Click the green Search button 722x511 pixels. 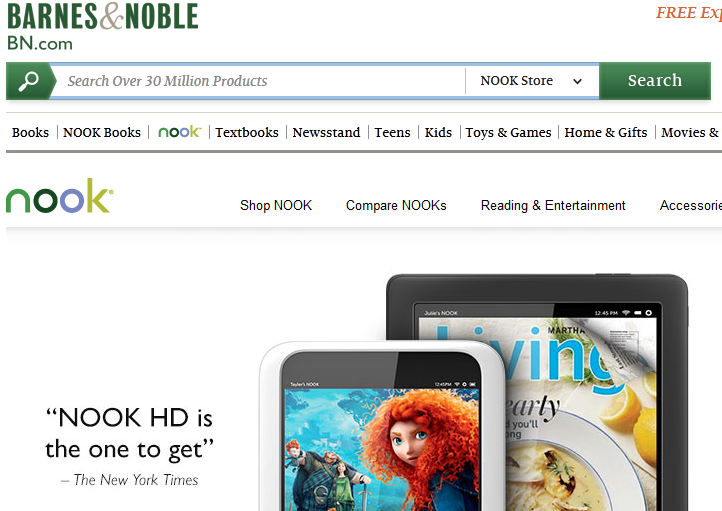click(x=655, y=81)
